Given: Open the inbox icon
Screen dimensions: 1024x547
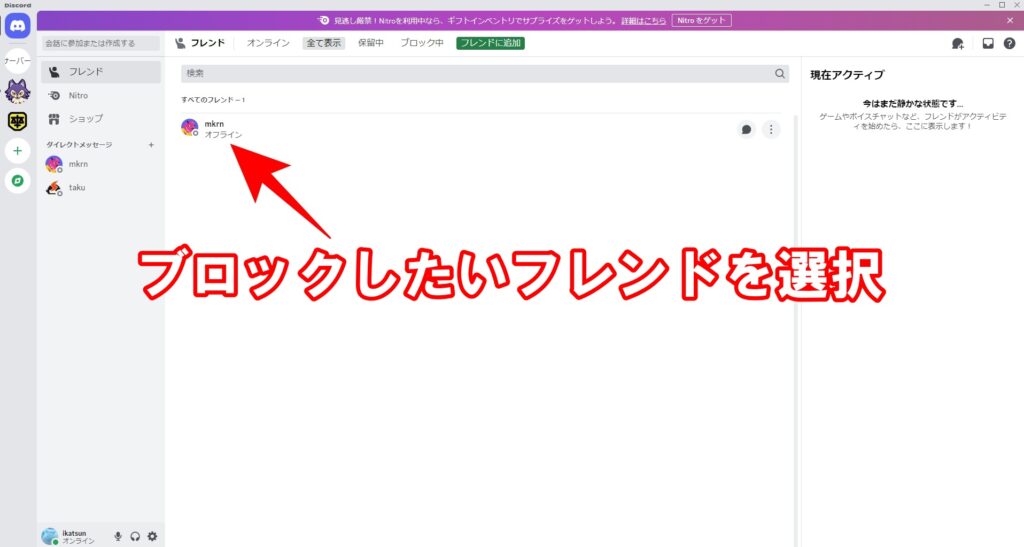Looking at the screenshot, I should pyautogui.click(x=988, y=44).
